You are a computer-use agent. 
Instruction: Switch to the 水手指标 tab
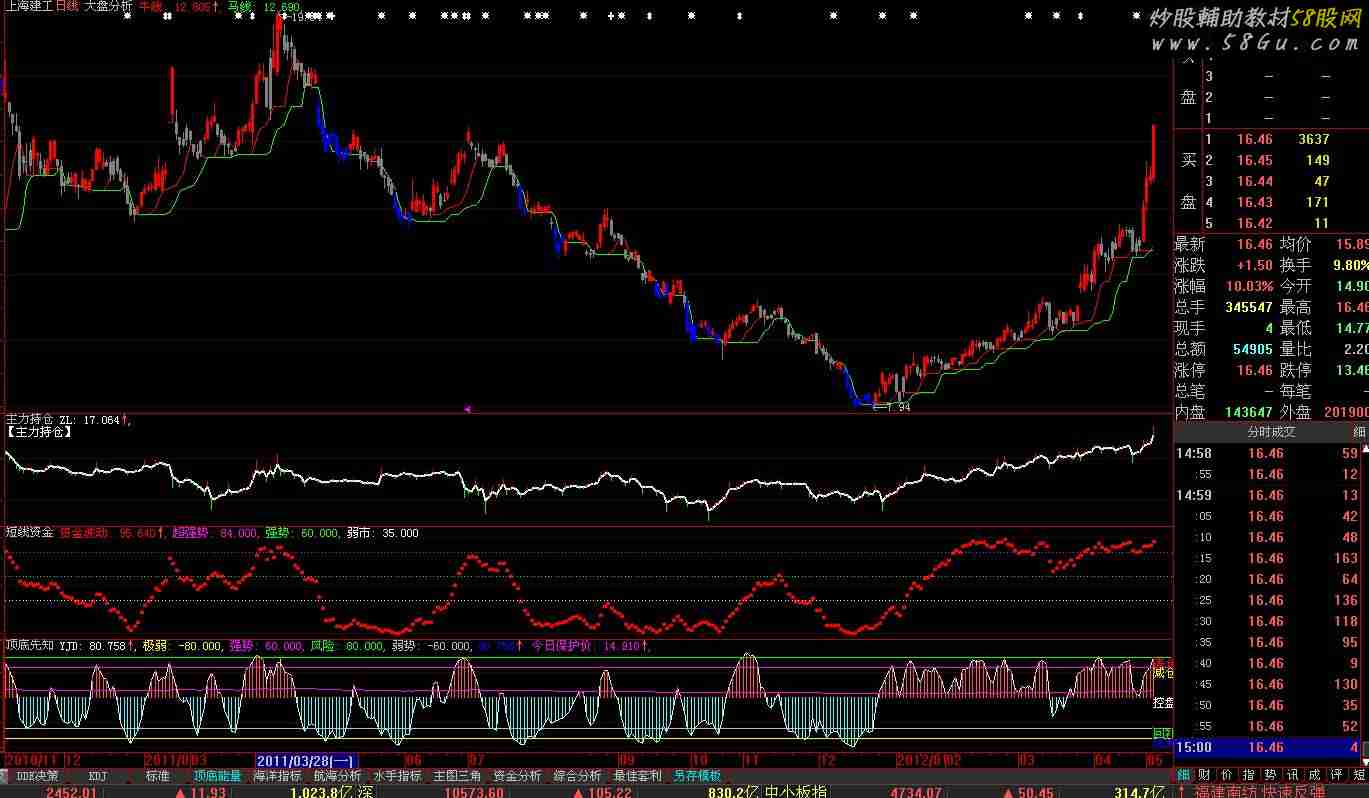397,776
